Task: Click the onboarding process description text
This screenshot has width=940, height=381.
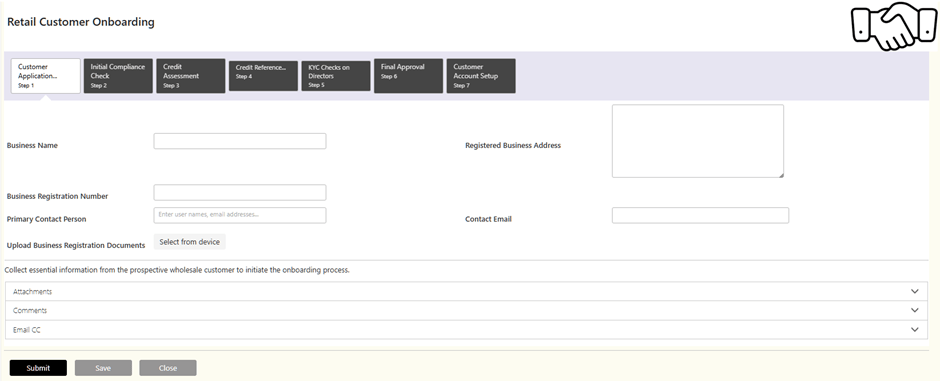Action: pos(177,270)
